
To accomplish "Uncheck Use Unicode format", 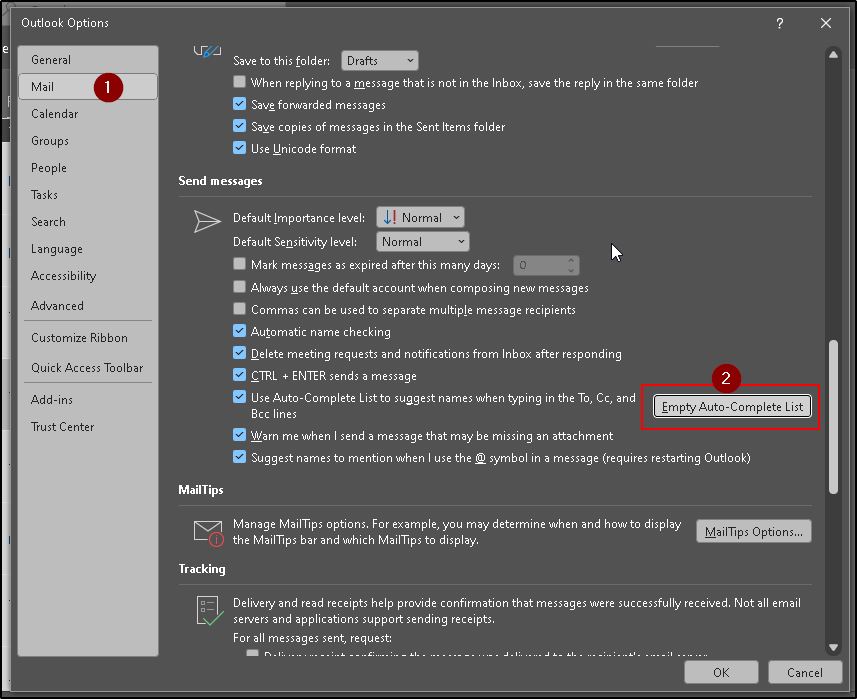I will click(239, 148).
